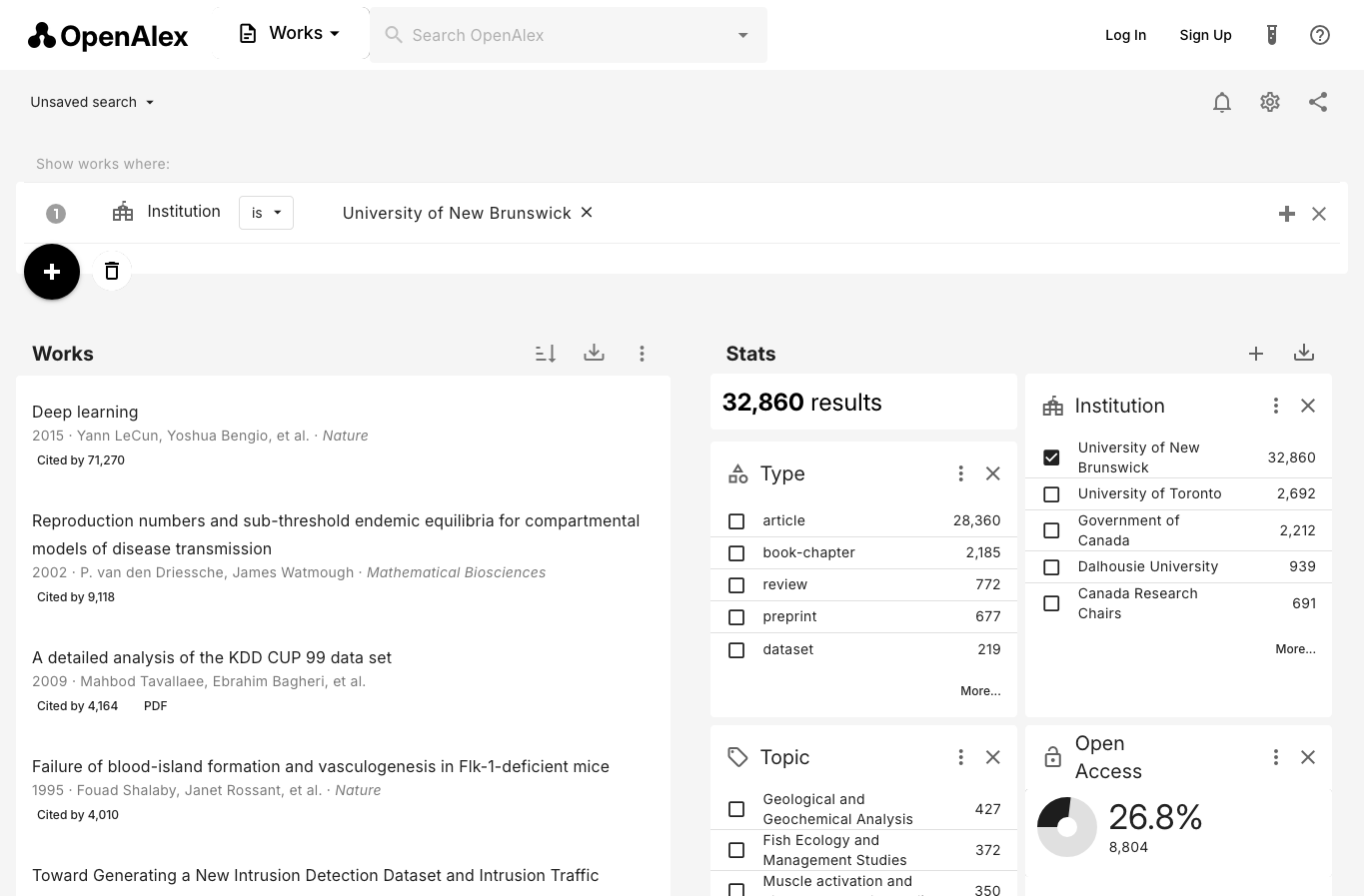Viewport: 1364px width, 896px height.
Task: Open the Works entity type dropdown
Action: click(290, 34)
